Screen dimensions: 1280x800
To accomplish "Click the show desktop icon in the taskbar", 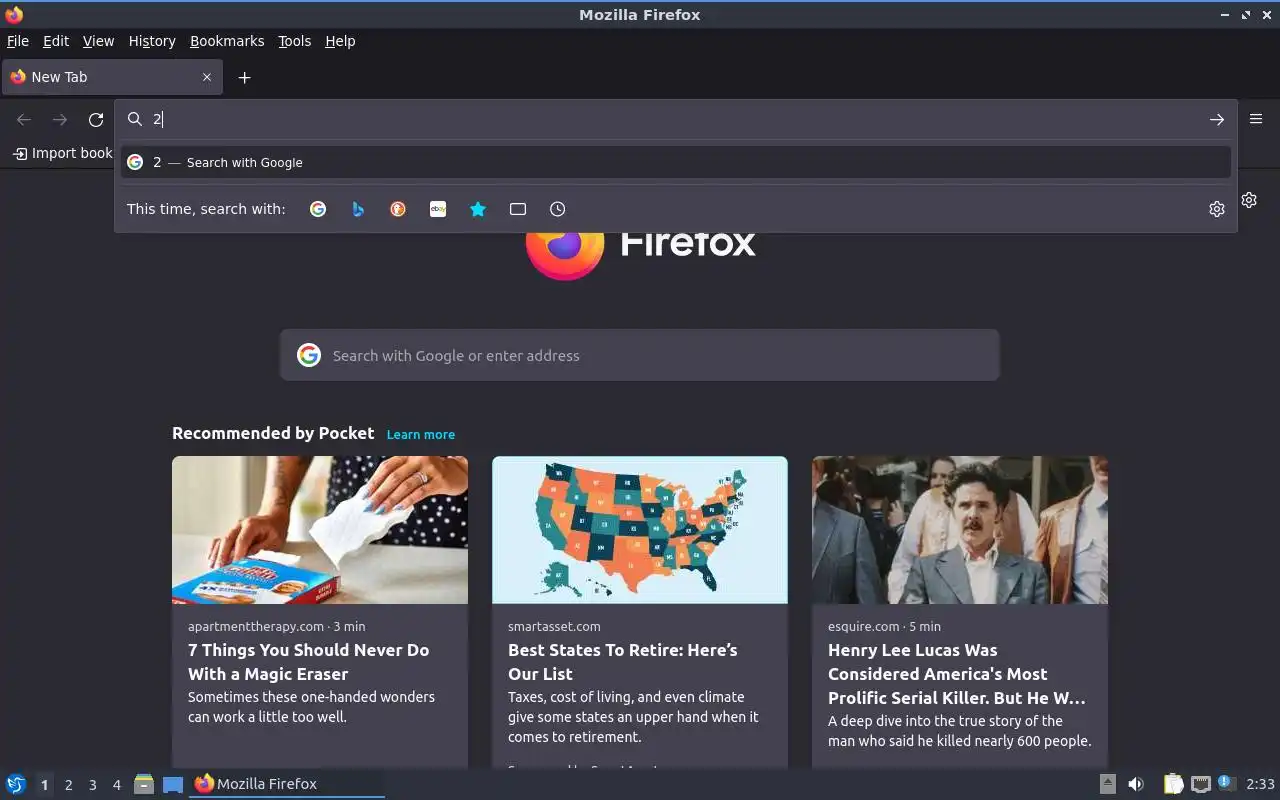I will [173, 784].
